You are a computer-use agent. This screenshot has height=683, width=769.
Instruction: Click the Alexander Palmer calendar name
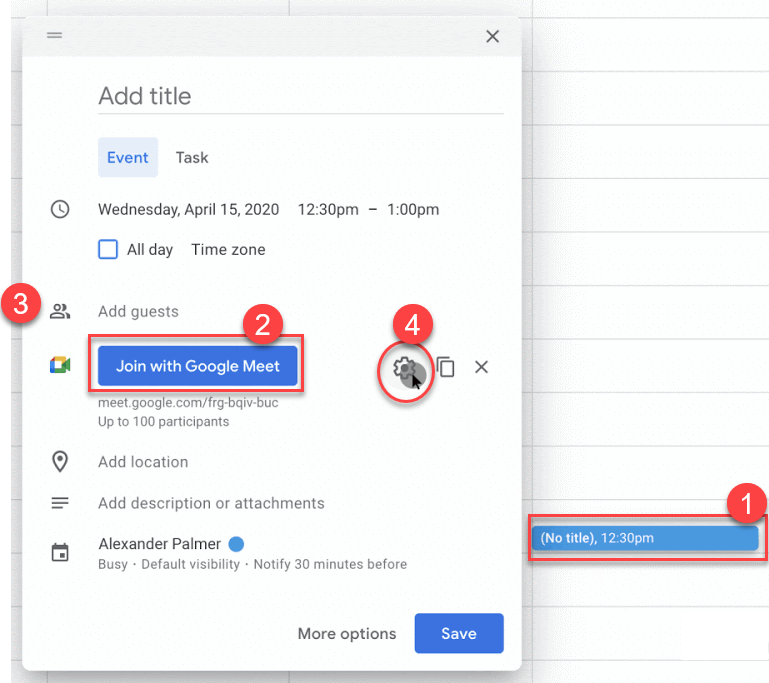(159, 544)
